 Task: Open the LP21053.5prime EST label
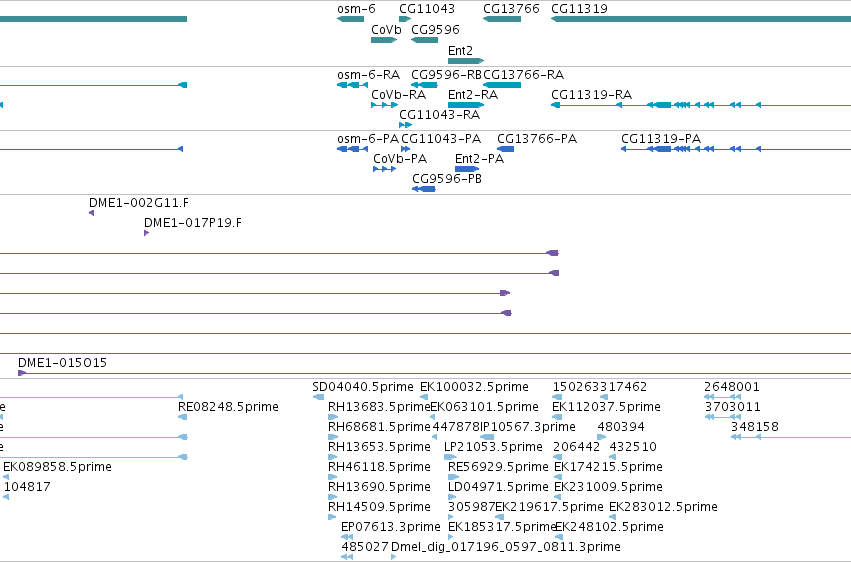click(x=493, y=447)
